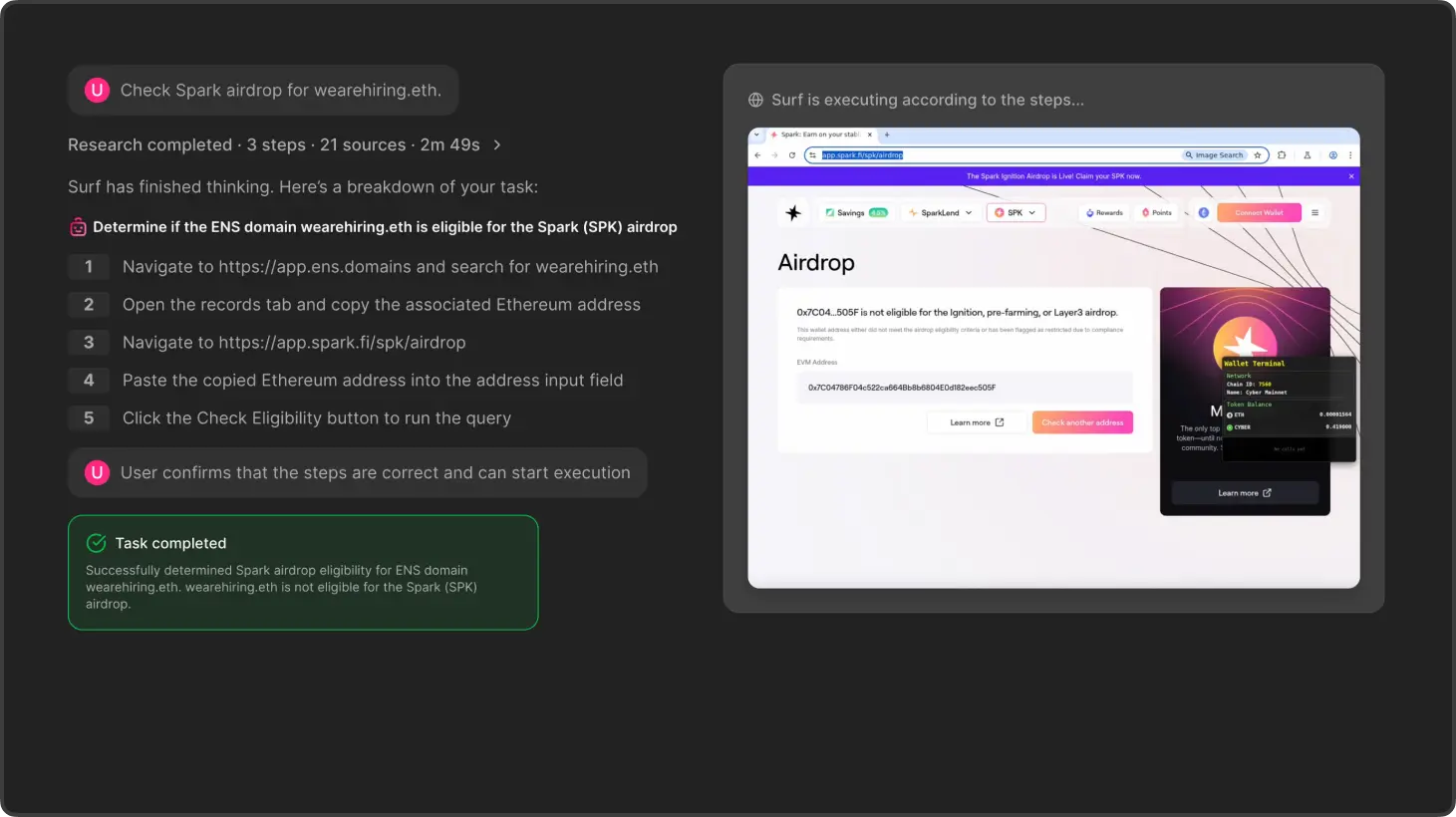Open a new browser tab

click(887, 135)
